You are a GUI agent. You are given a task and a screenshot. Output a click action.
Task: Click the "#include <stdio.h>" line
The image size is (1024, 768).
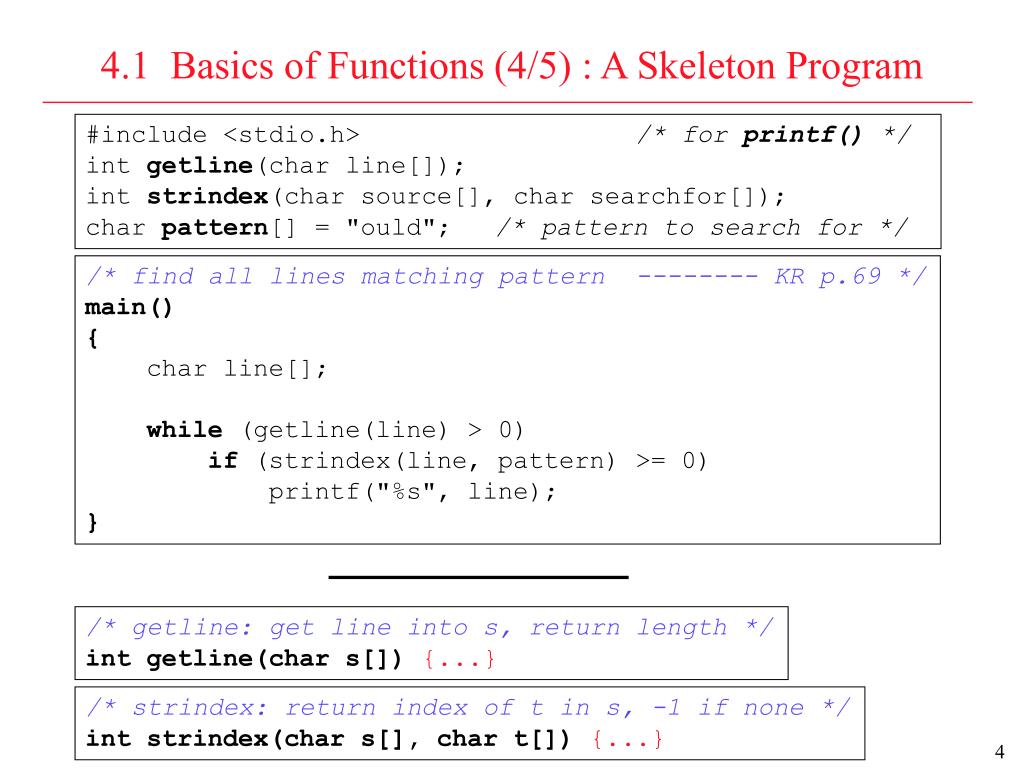click(x=223, y=135)
